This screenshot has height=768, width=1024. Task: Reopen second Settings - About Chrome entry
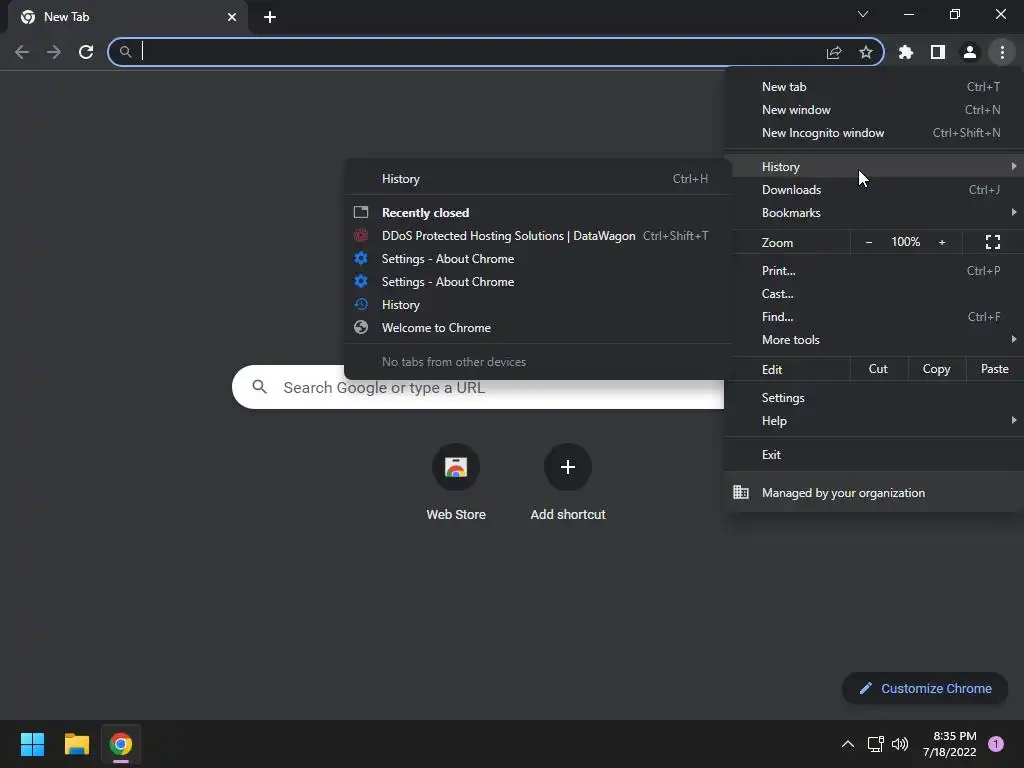[x=536, y=281]
